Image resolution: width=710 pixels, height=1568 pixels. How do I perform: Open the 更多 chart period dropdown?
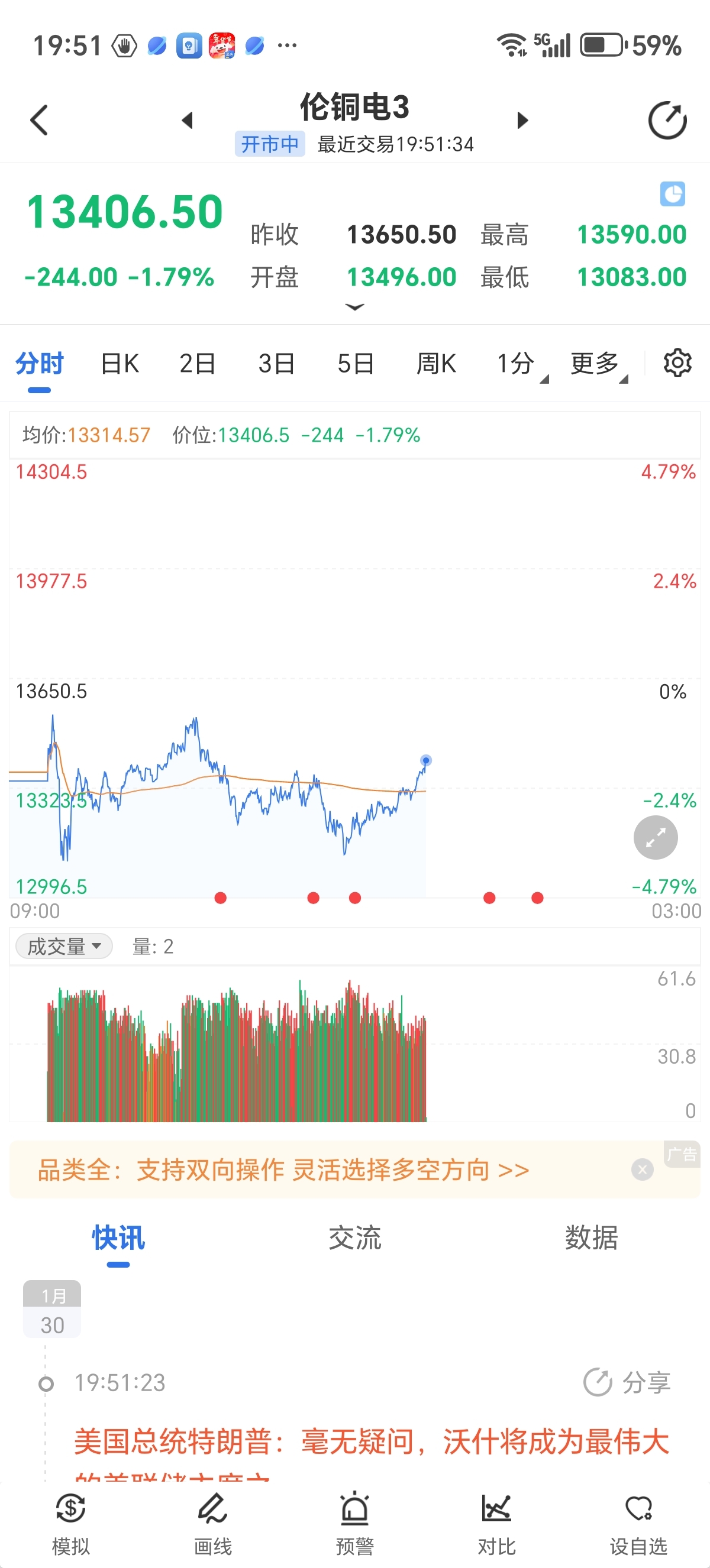tap(598, 364)
